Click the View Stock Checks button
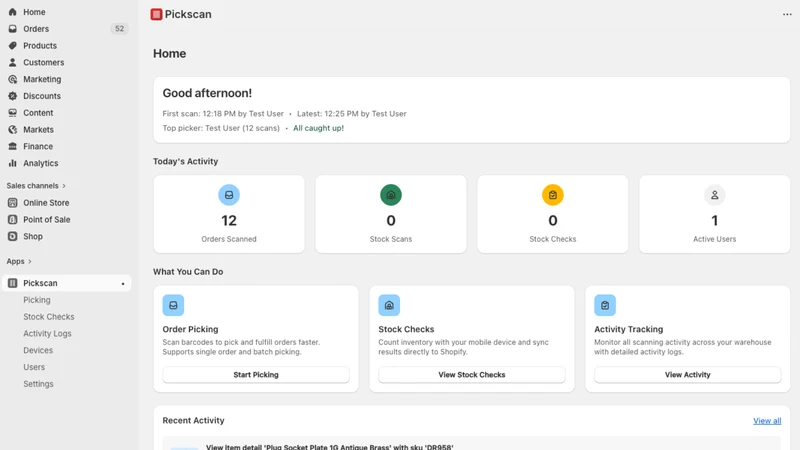This screenshot has width=800, height=450. pyautogui.click(x=472, y=374)
